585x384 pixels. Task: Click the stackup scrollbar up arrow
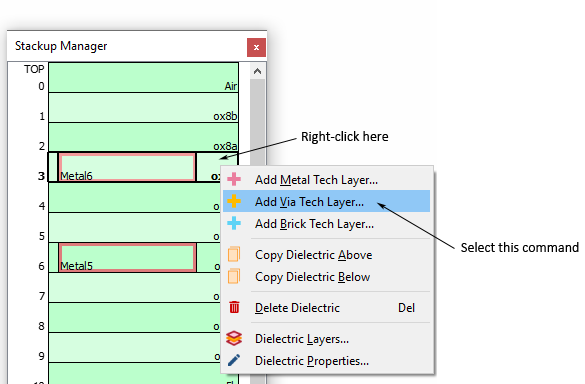click(x=257, y=71)
